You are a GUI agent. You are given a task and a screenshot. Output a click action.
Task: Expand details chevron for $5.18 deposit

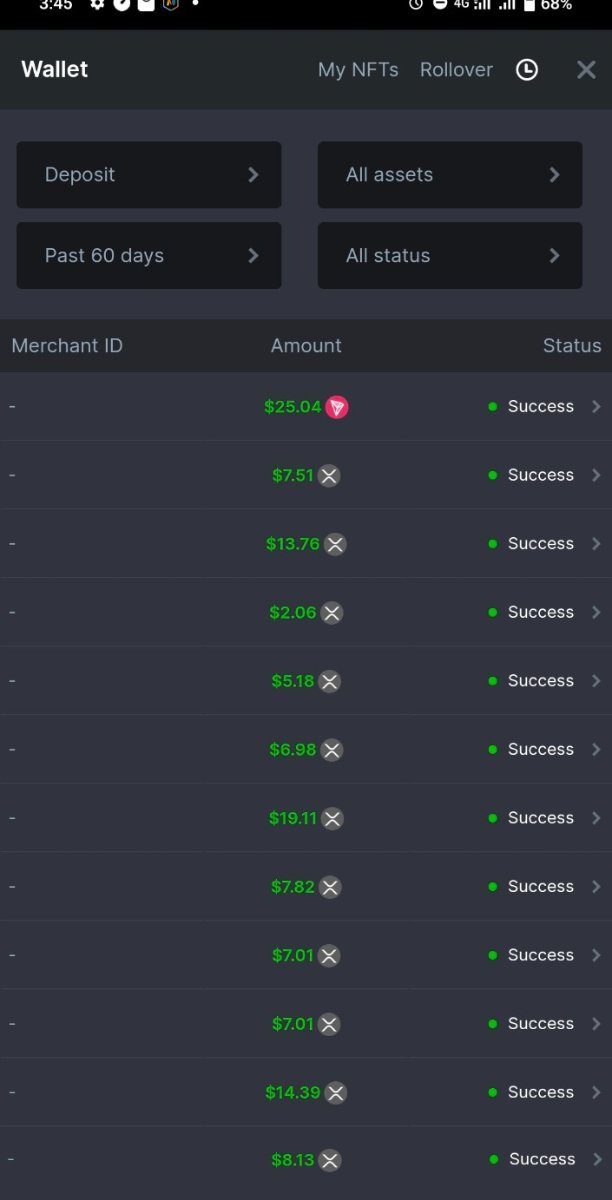[x=597, y=681]
